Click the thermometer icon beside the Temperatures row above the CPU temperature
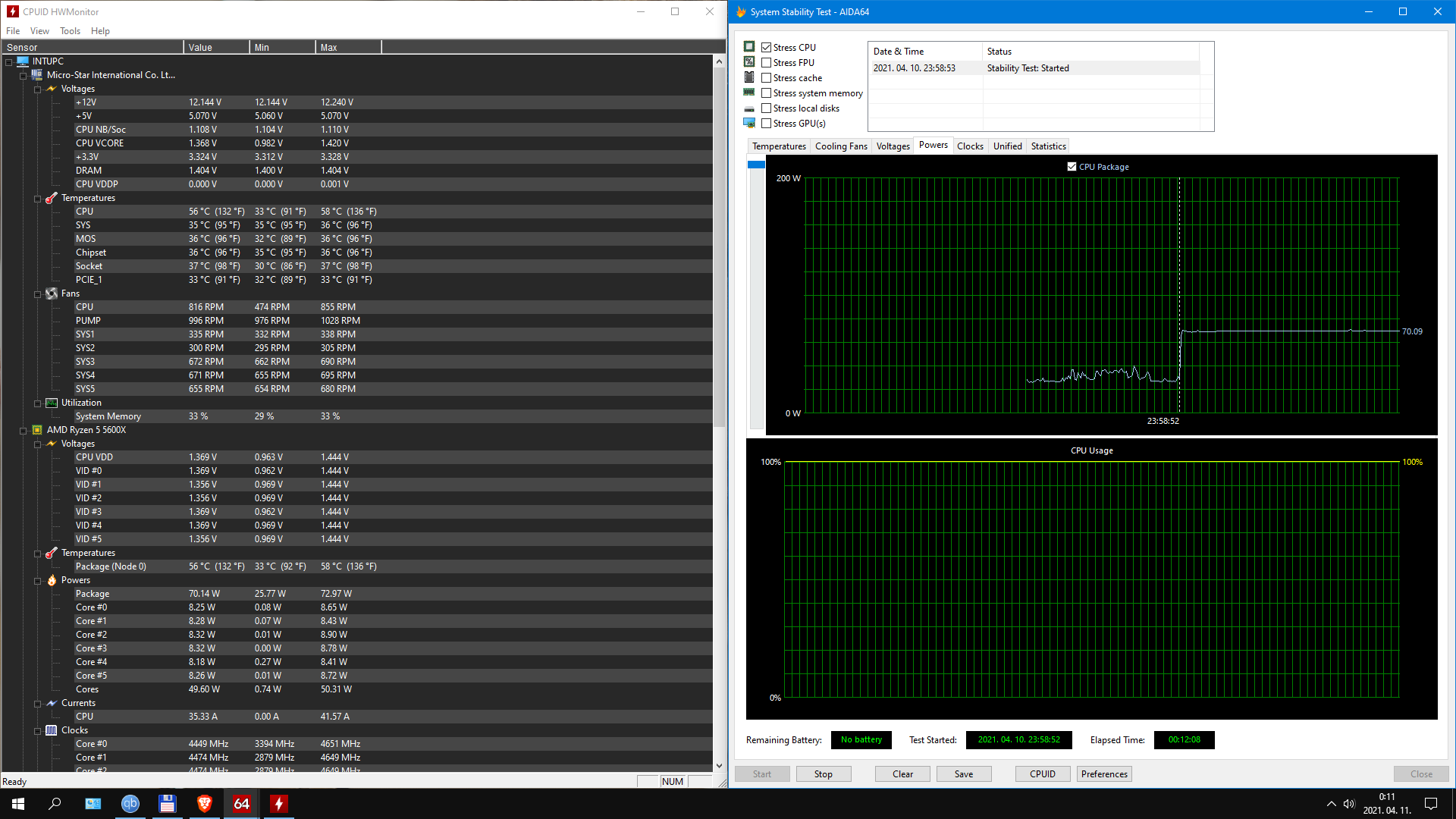This screenshot has height=819, width=1456. (x=52, y=198)
